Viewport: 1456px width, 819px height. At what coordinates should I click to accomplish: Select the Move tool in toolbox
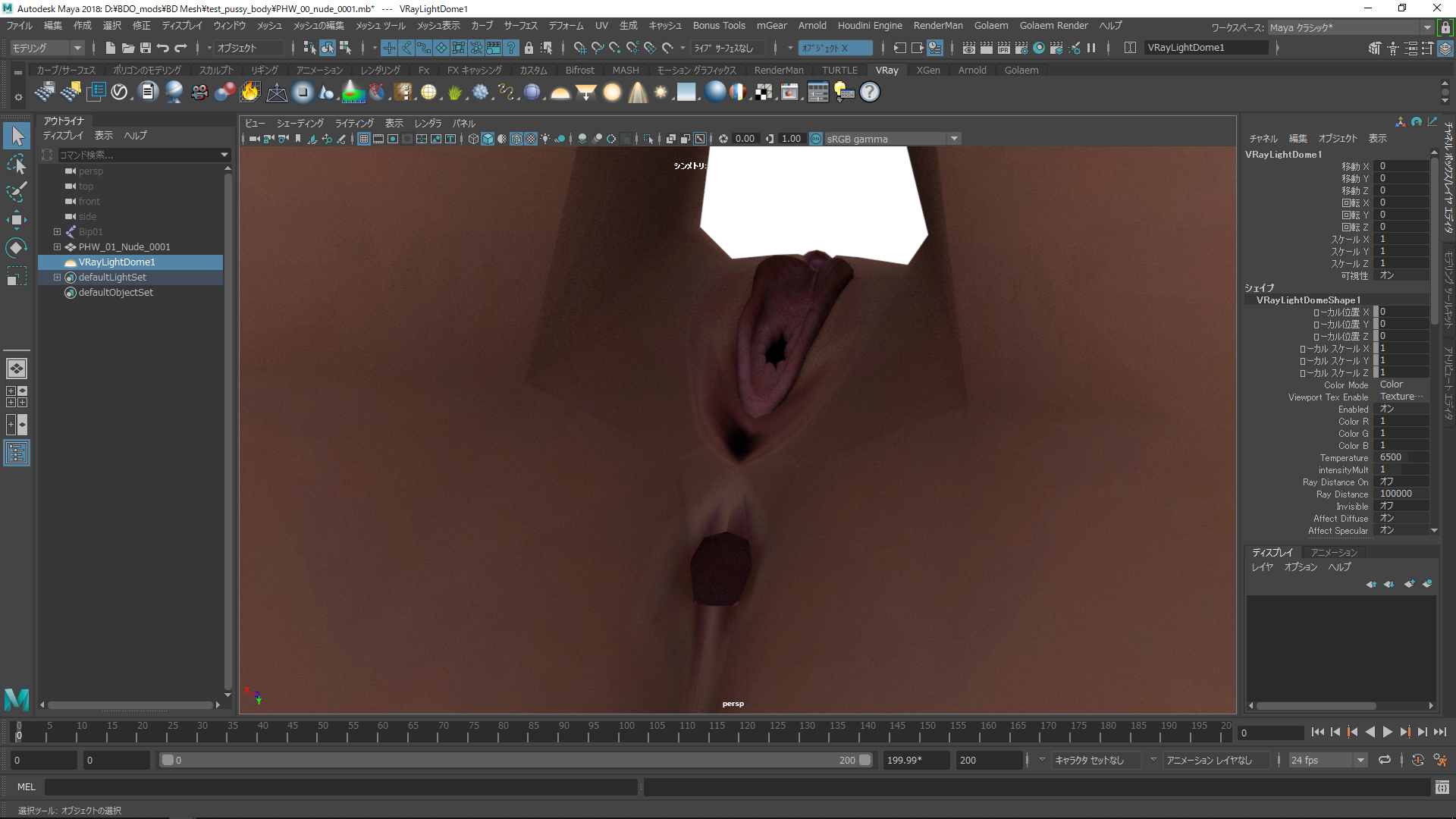pos(16,220)
